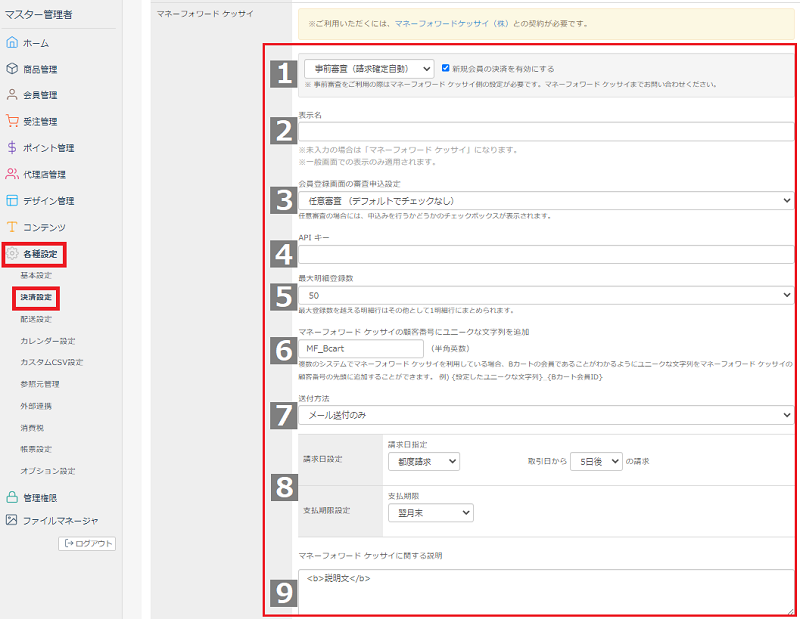Select カレンダー設定 submenu item
800x619 pixels.
pos(47,341)
